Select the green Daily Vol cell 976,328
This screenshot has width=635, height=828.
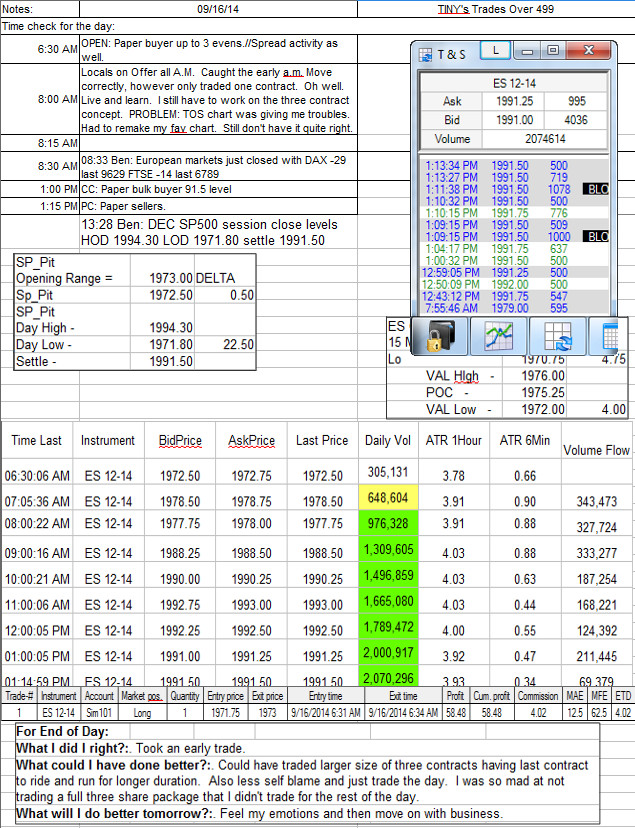pyautogui.click(x=388, y=523)
